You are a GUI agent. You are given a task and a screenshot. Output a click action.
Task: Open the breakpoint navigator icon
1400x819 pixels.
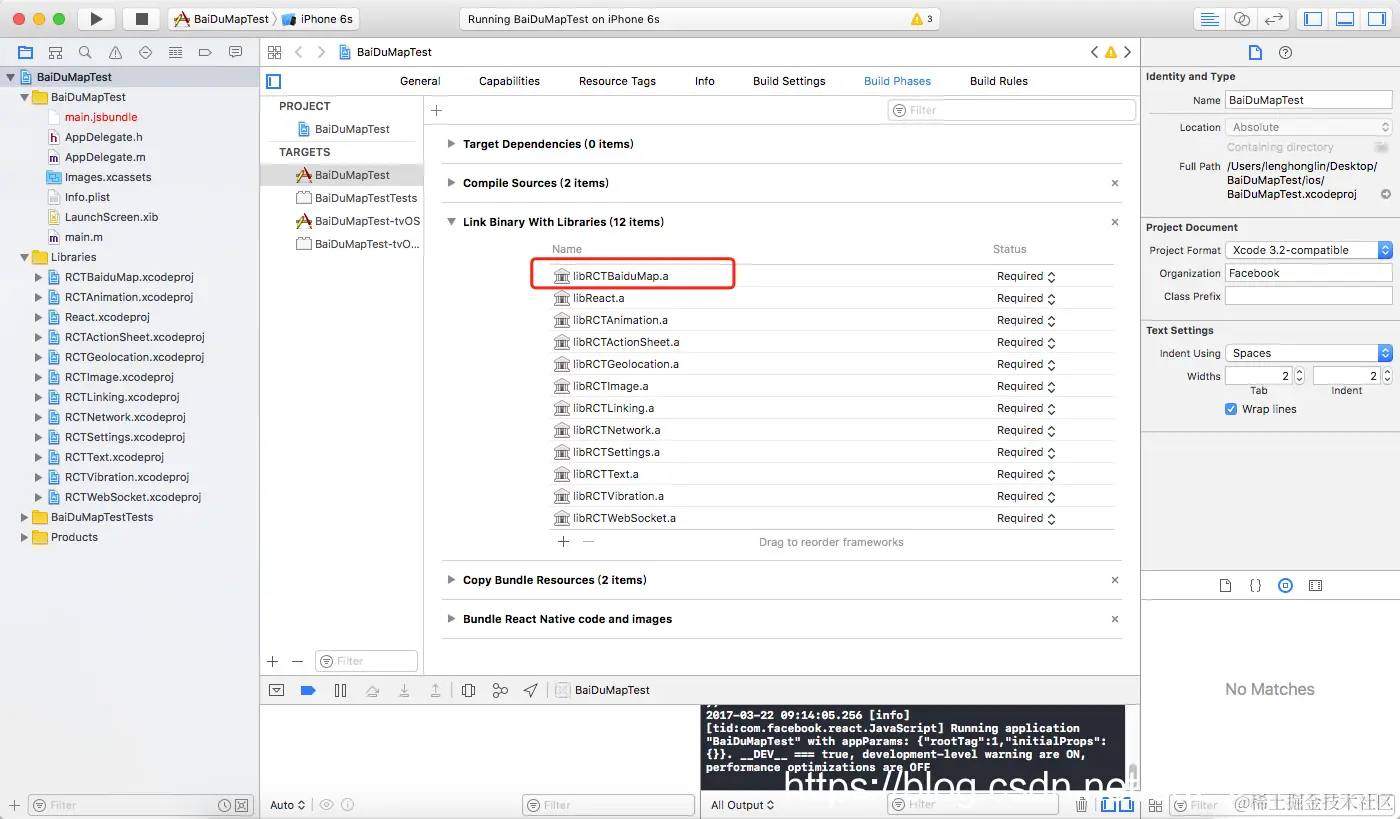point(205,52)
